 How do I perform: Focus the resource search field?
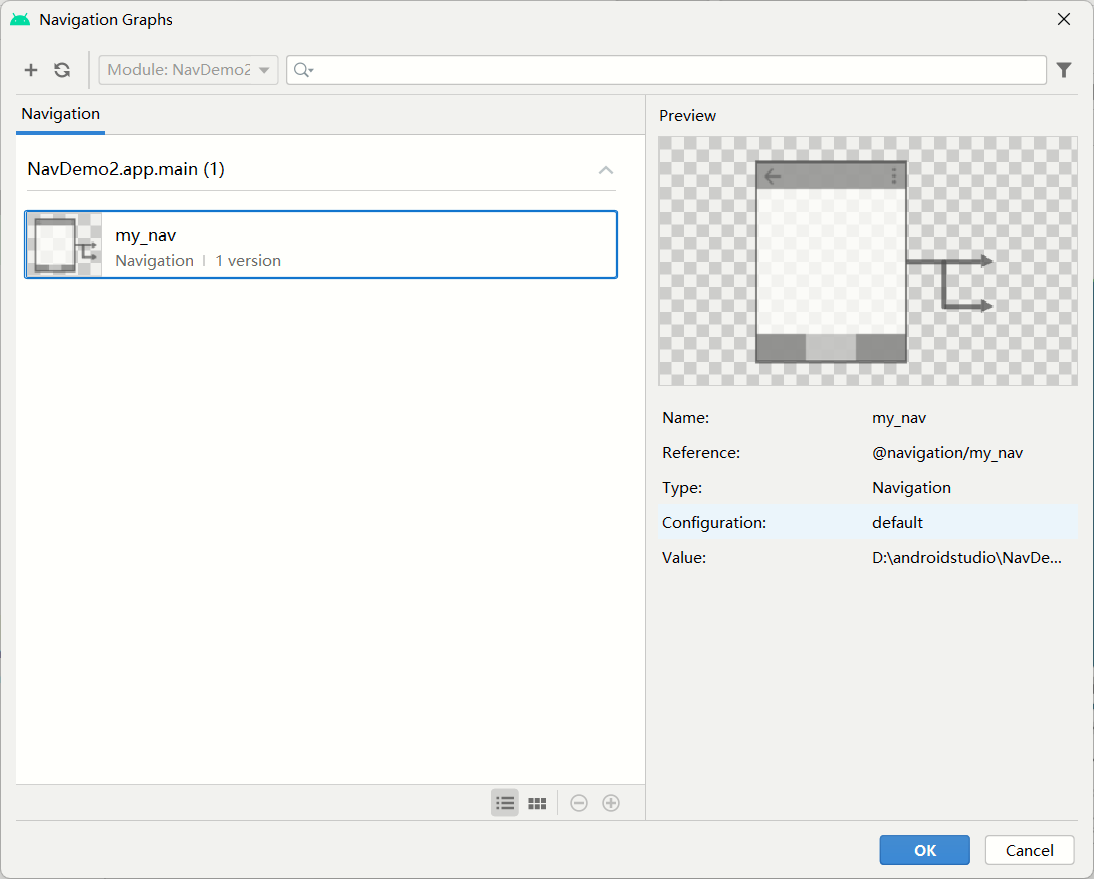680,70
